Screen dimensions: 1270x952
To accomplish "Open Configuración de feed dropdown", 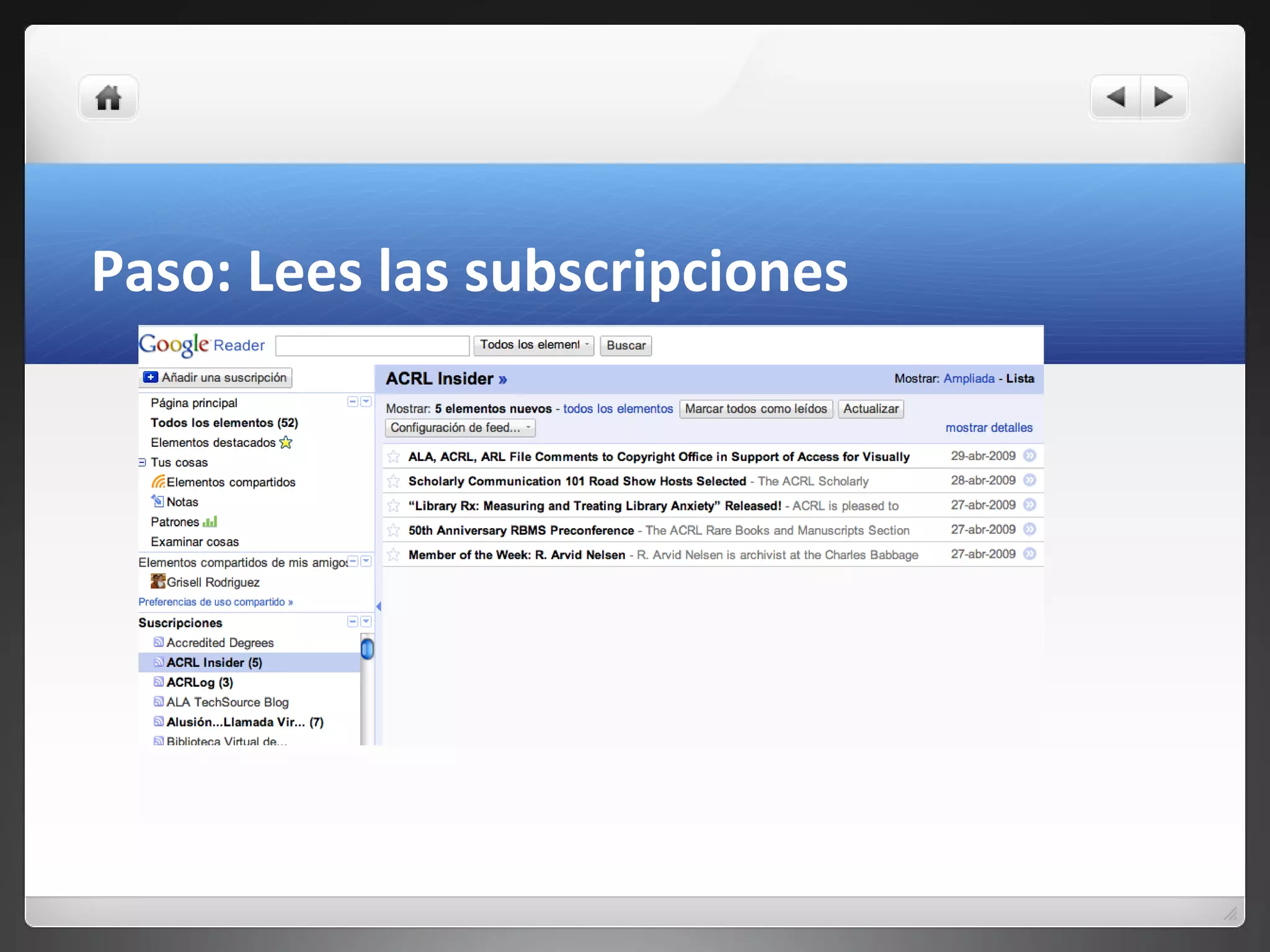I will point(460,428).
